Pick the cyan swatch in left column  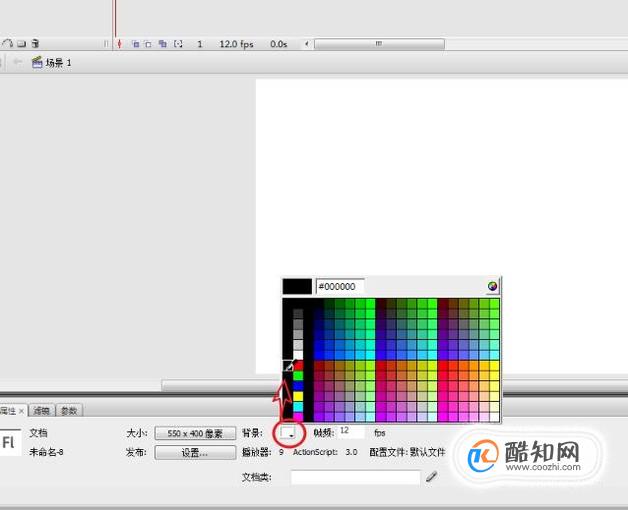(x=298, y=407)
